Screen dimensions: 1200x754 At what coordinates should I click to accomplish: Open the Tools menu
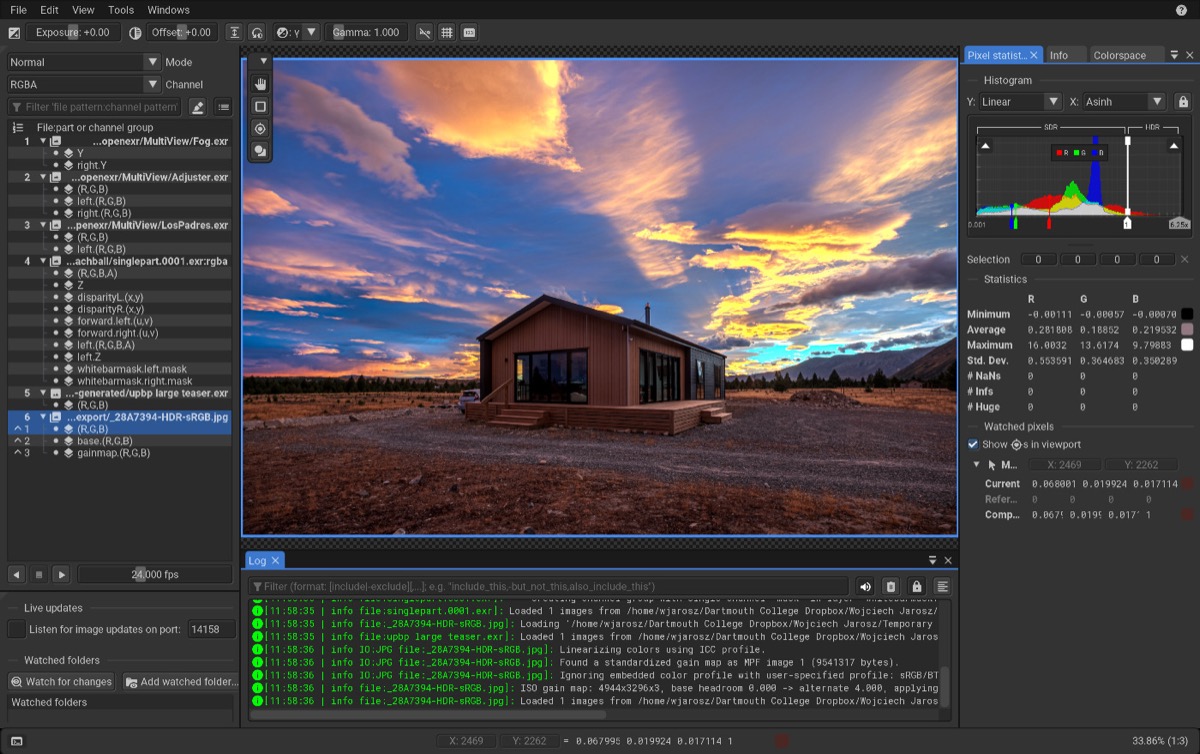[121, 10]
